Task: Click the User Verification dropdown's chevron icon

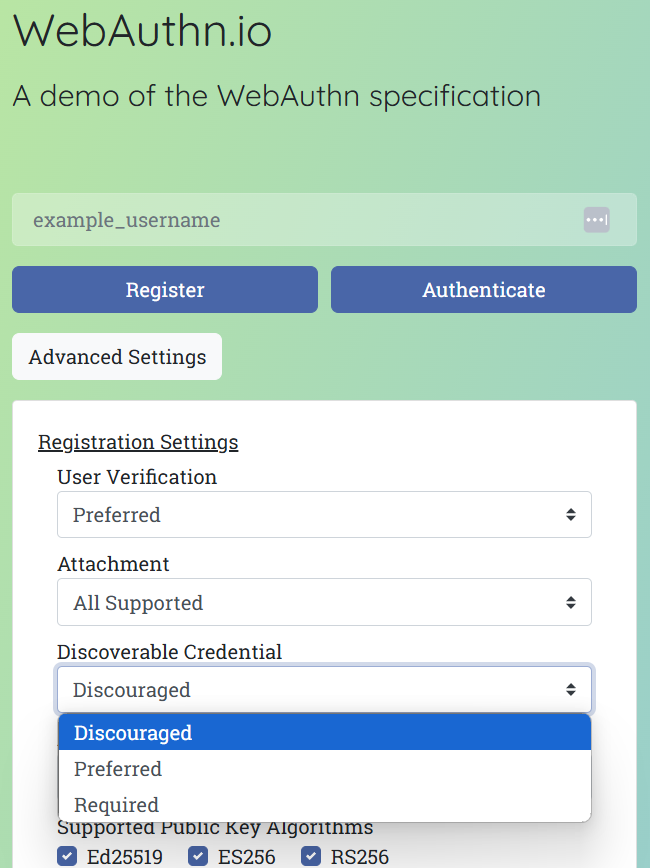Action: pos(571,514)
